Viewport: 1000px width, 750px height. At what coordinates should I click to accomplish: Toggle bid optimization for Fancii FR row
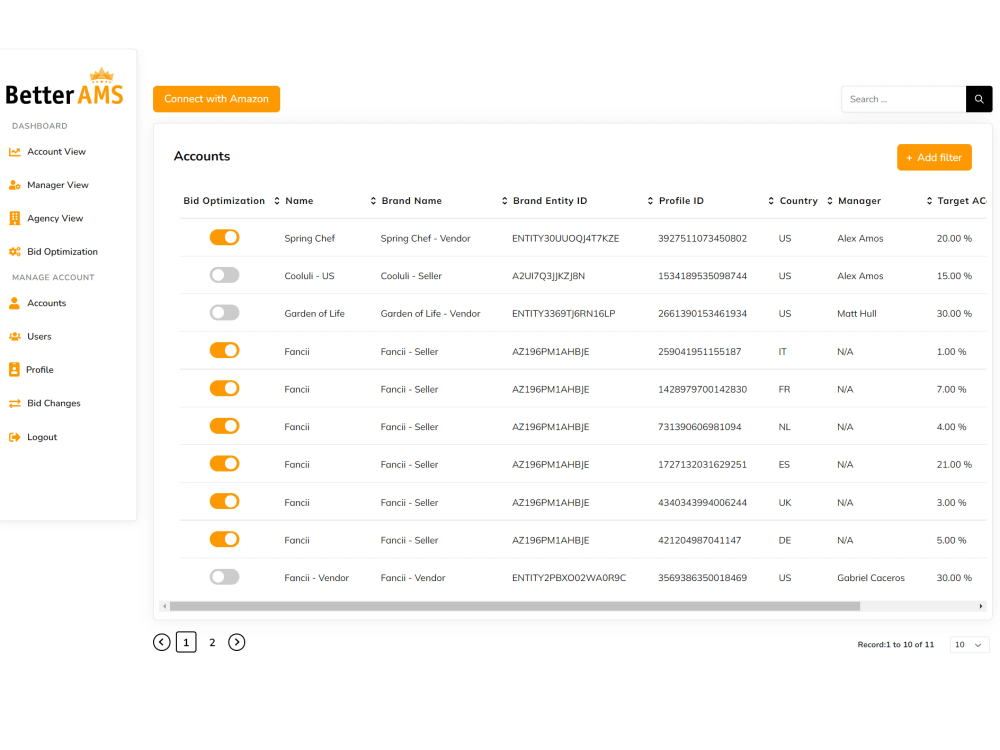coord(224,388)
